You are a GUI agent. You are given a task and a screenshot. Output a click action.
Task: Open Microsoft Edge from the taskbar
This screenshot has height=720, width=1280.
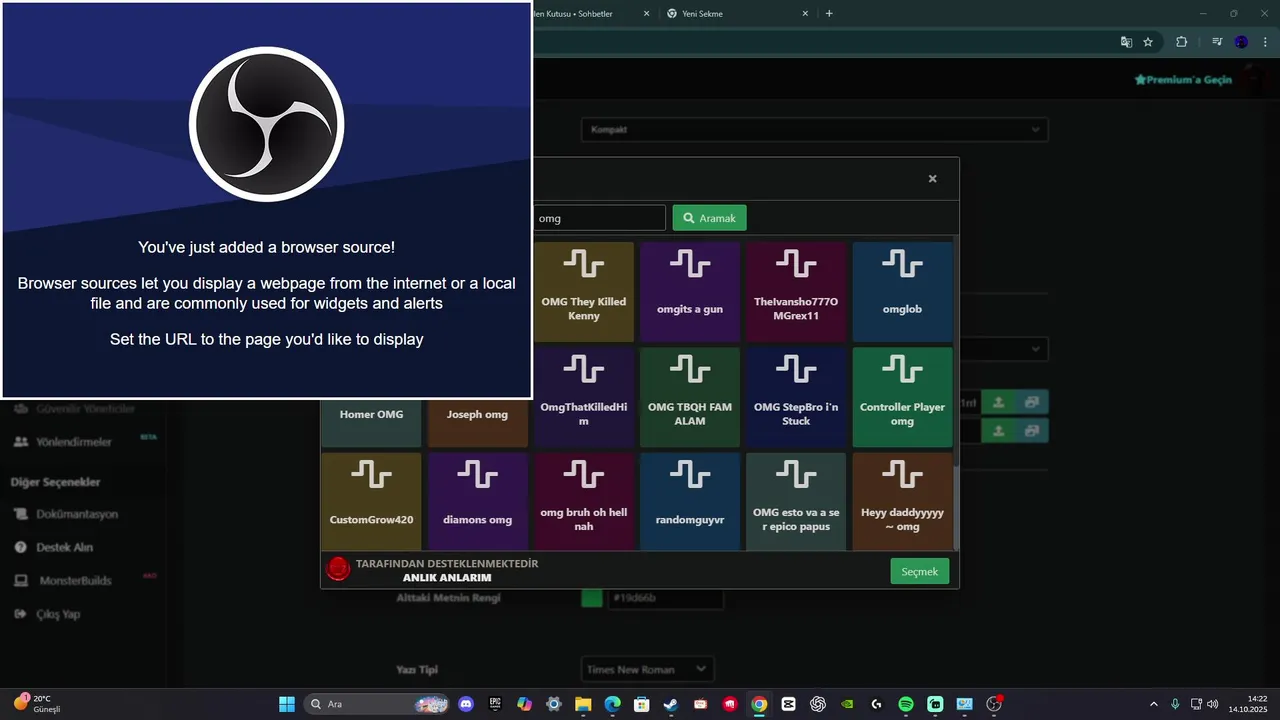click(612, 704)
